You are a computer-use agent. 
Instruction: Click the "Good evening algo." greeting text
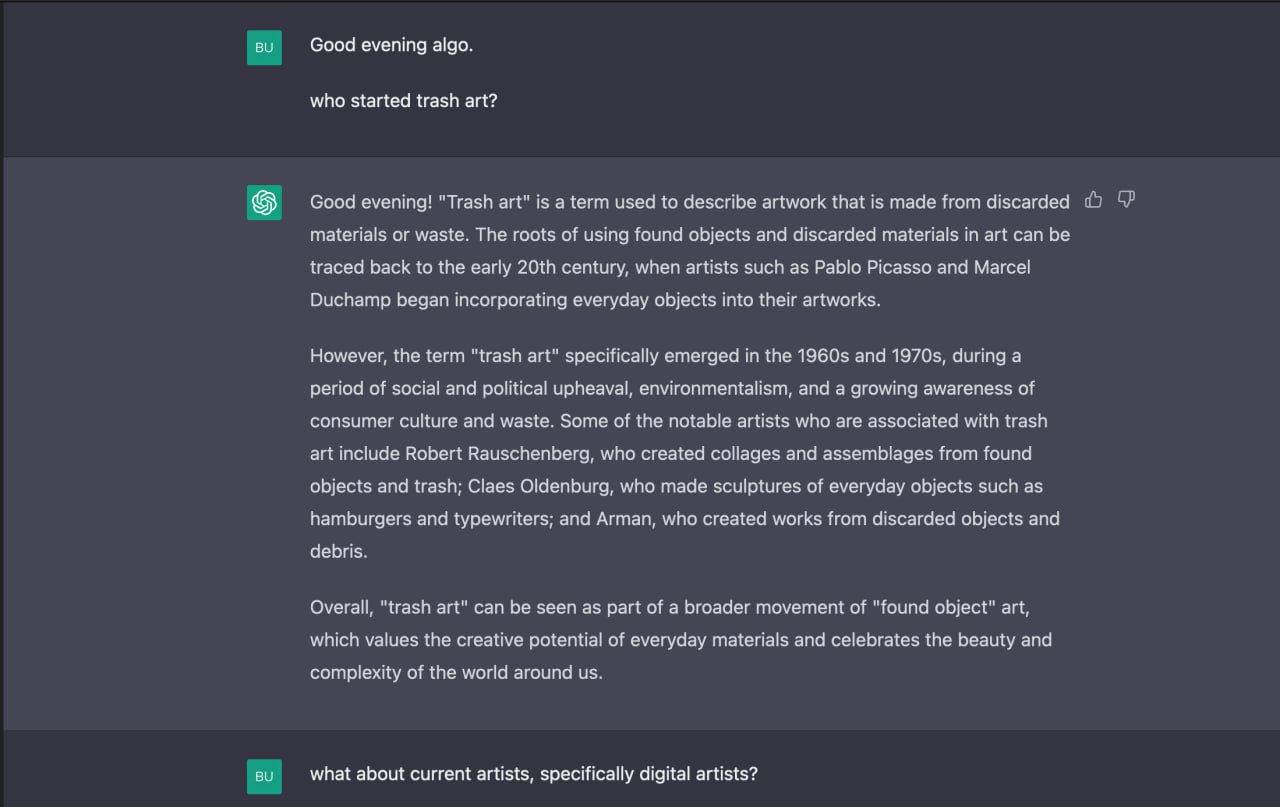click(x=391, y=45)
